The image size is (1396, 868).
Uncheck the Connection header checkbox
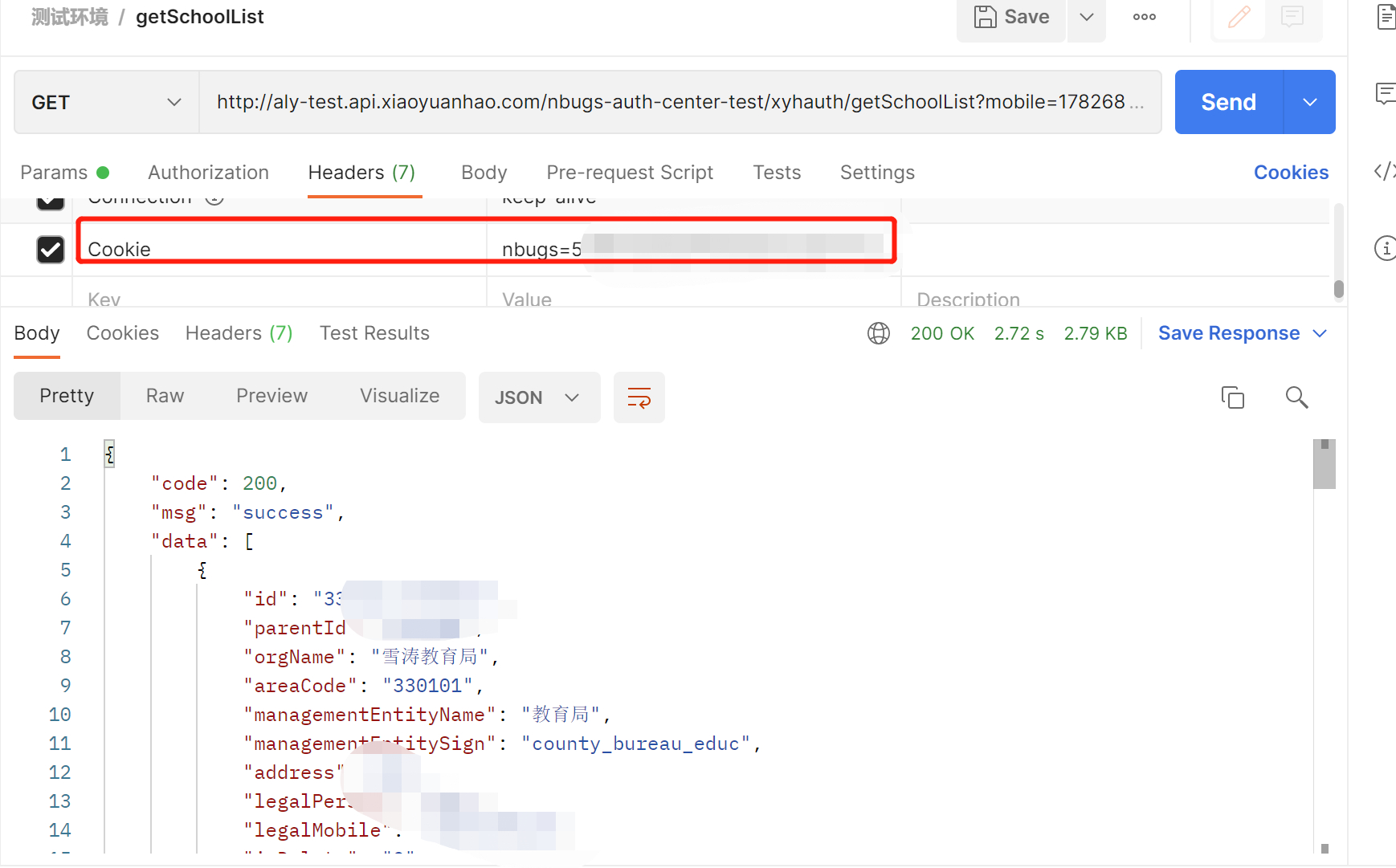point(50,199)
